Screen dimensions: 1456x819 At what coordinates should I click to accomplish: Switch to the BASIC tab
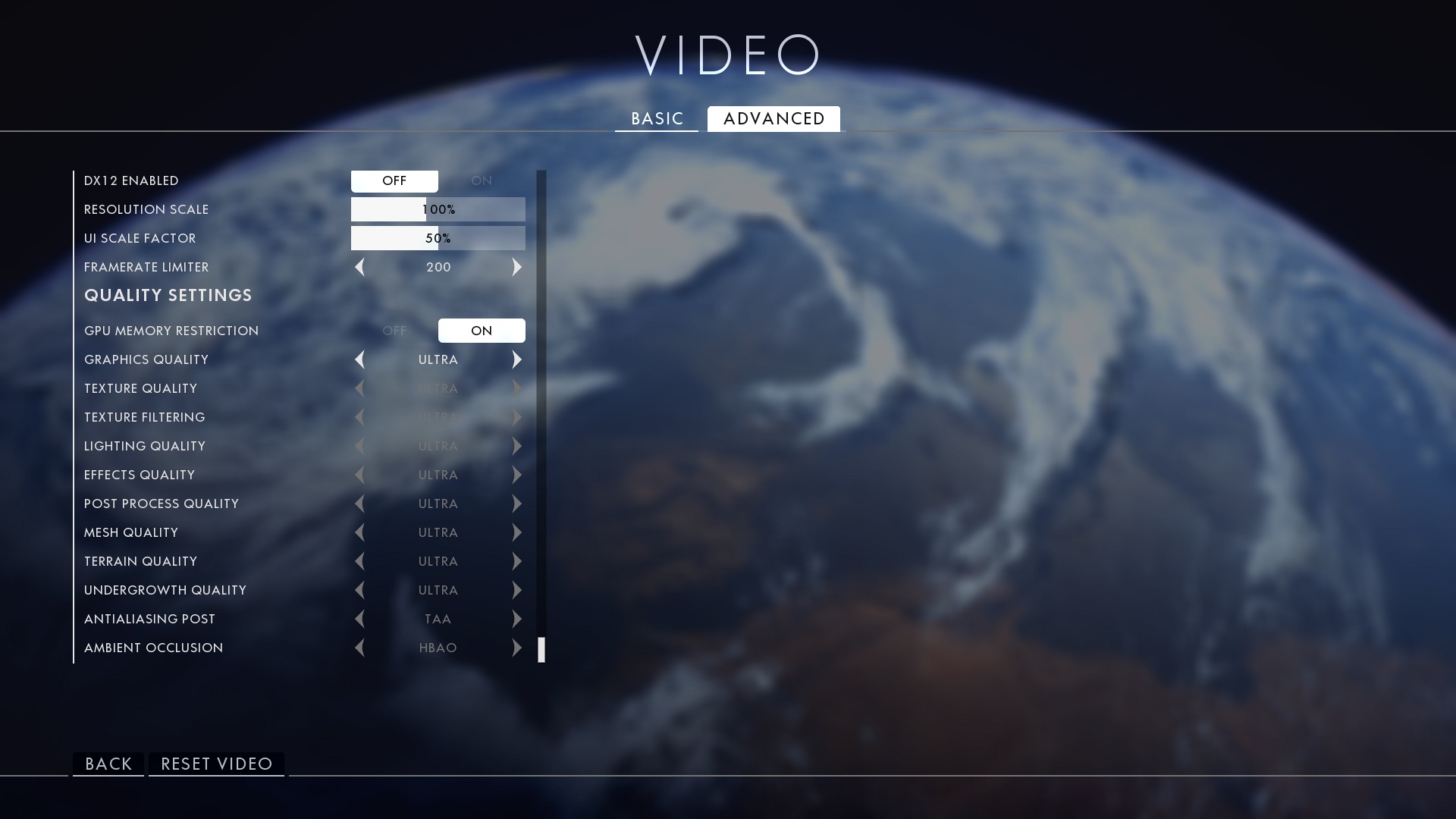[x=657, y=118]
